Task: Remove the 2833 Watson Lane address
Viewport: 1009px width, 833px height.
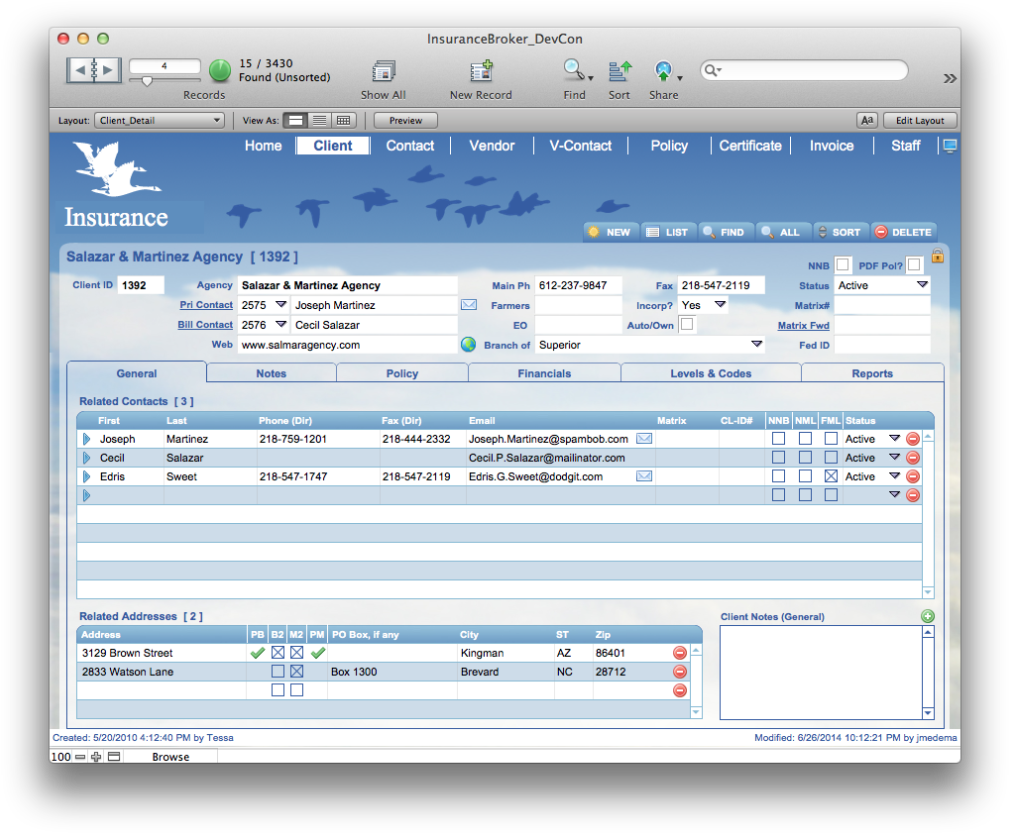Action: (680, 671)
